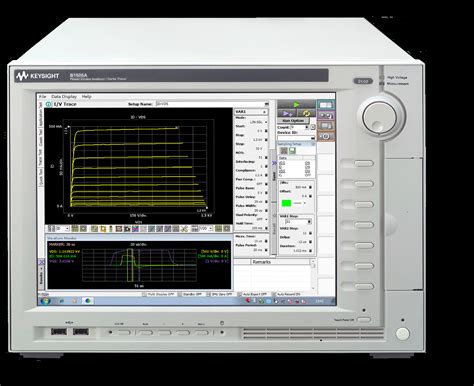This screenshot has width=474, height=386.
Task: Expand the panel with the double-arrow chevron
Action: click(274, 163)
